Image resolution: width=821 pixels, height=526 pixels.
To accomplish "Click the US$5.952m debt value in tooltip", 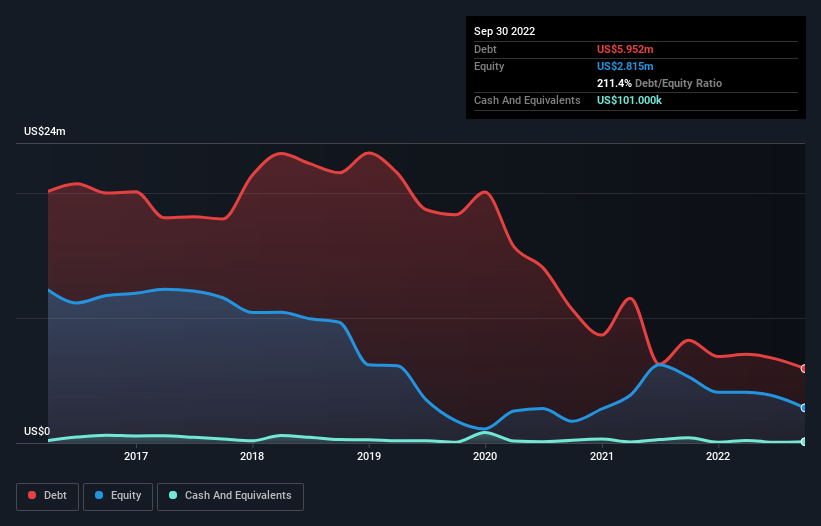I will pyautogui.click(x=625, y=49).
